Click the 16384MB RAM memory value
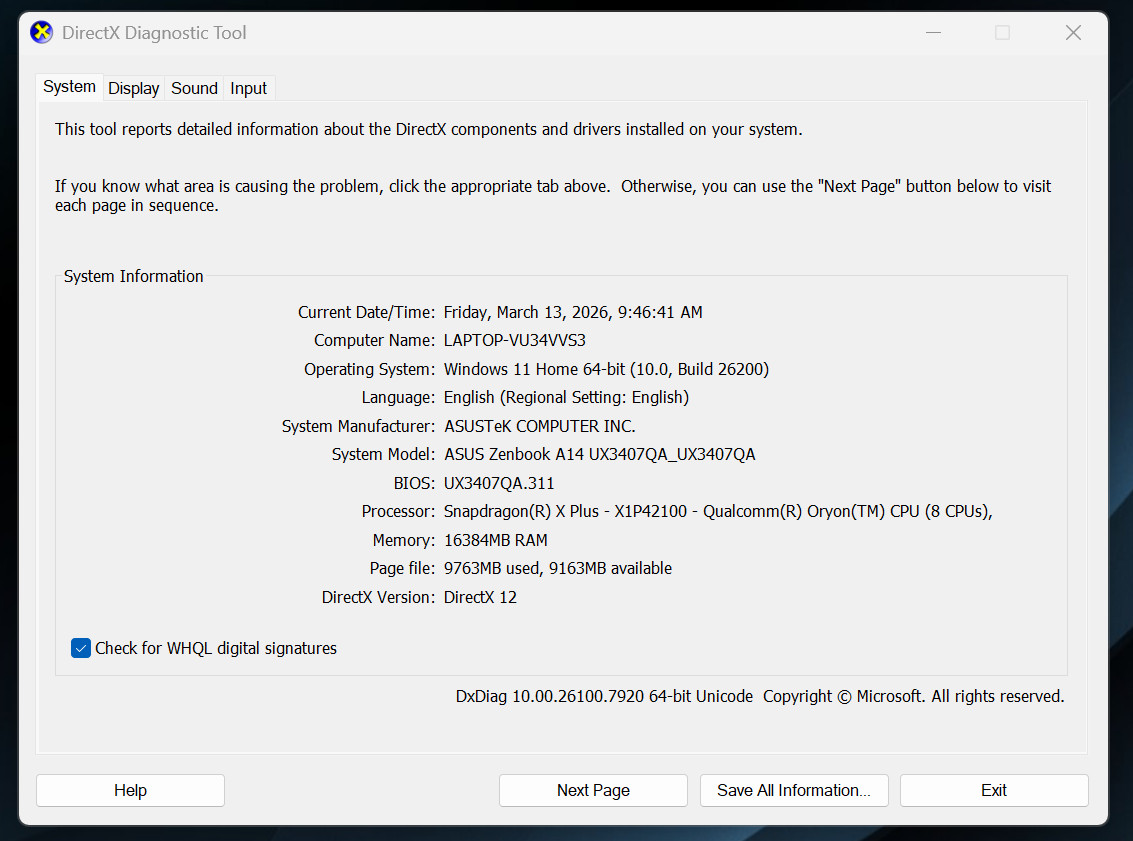The image size is (1133, 841). (x=496, y=540)
